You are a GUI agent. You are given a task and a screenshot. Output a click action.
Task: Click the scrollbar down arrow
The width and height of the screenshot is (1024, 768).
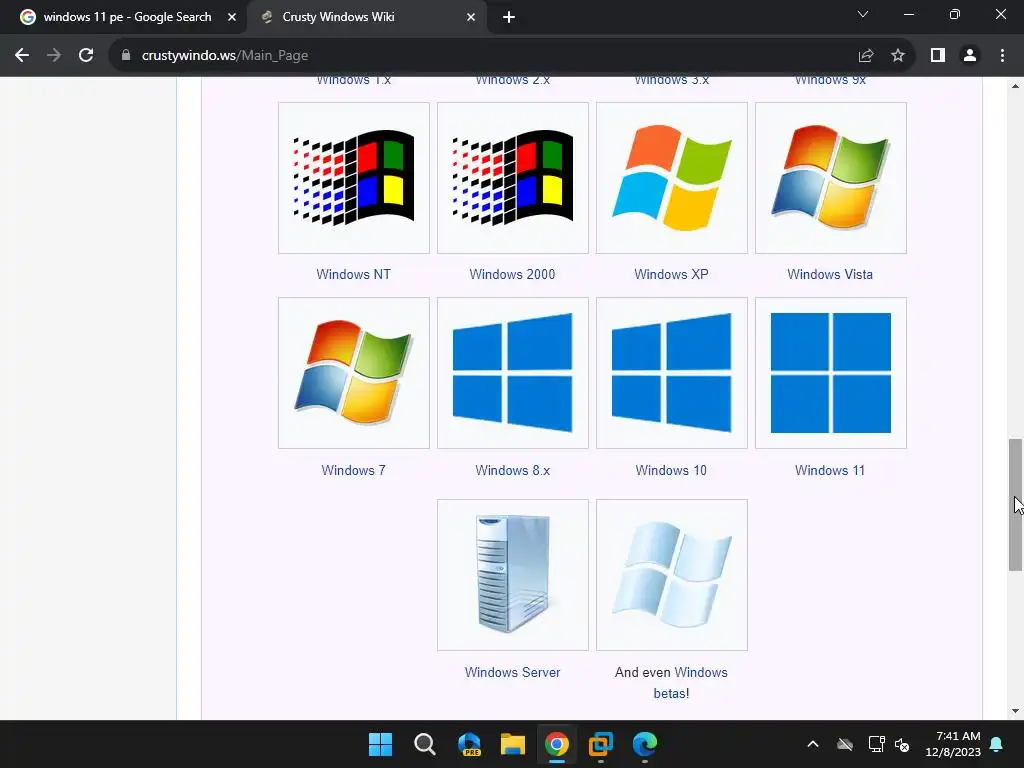[1016, 711]
